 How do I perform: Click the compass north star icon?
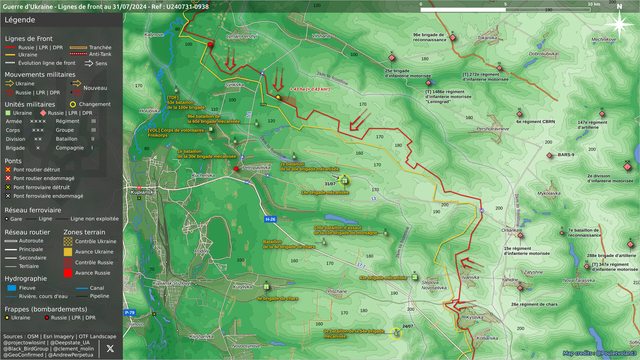619,24
